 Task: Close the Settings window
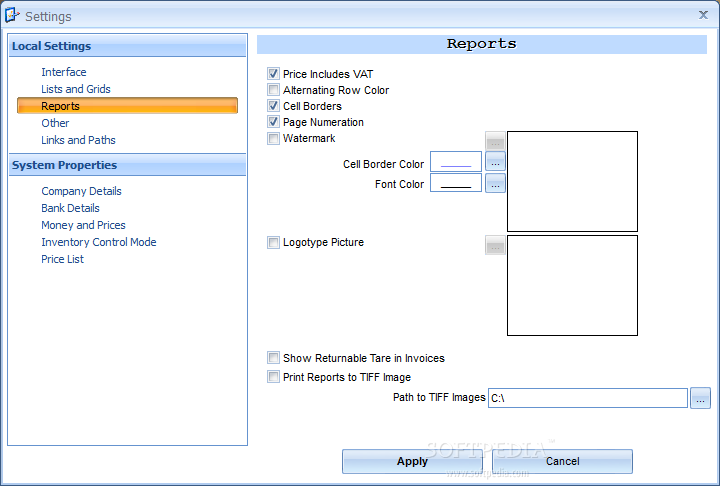coord(703,15)
